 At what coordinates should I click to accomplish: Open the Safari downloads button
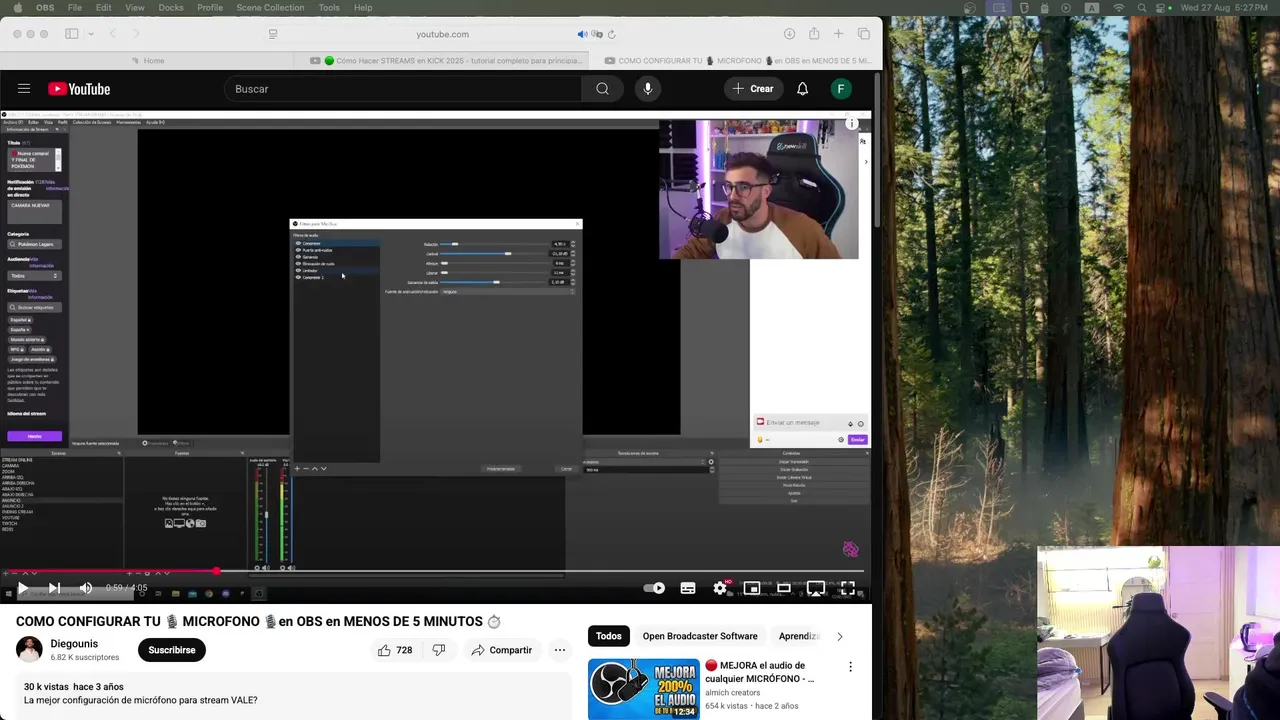point(789,34)
